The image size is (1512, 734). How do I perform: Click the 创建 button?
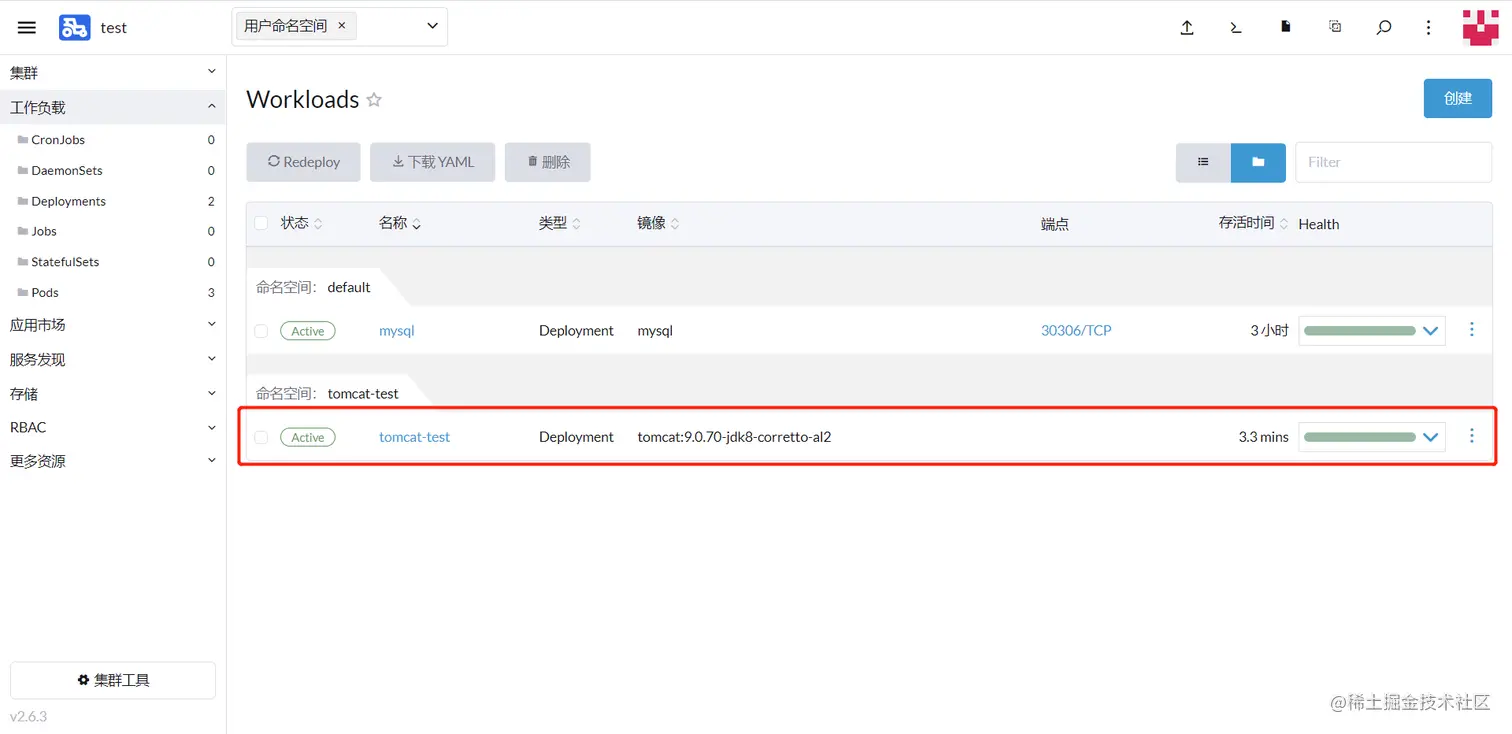[1458, 98]
